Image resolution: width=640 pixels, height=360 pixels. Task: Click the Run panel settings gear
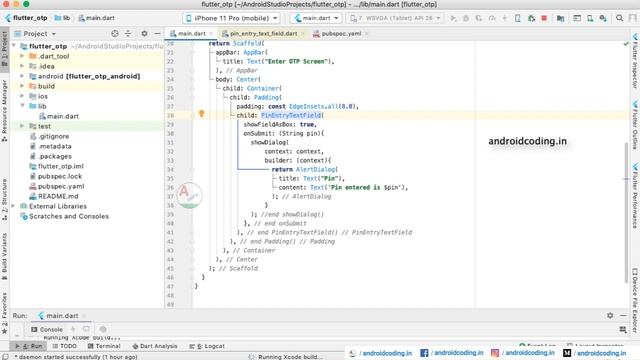pos(610,315)
